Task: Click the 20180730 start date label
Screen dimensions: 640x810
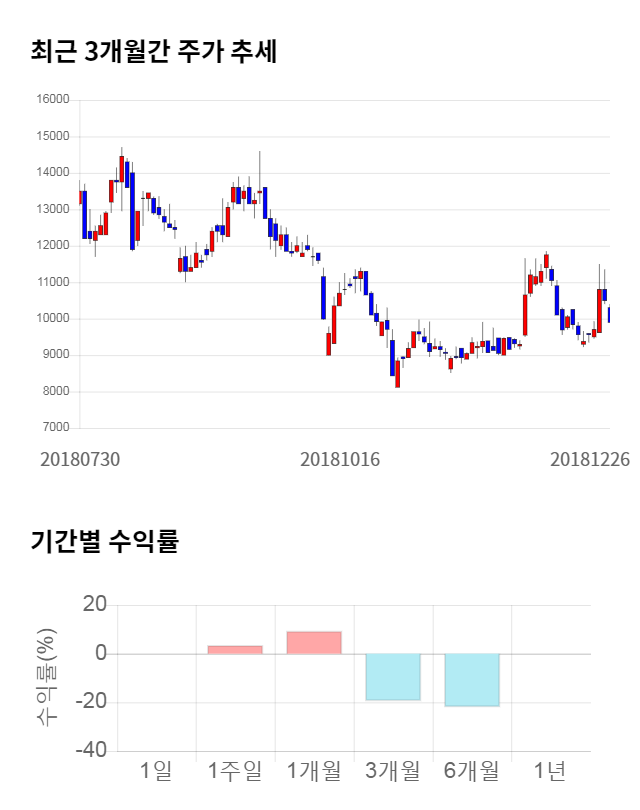Action: click(80, 459)
